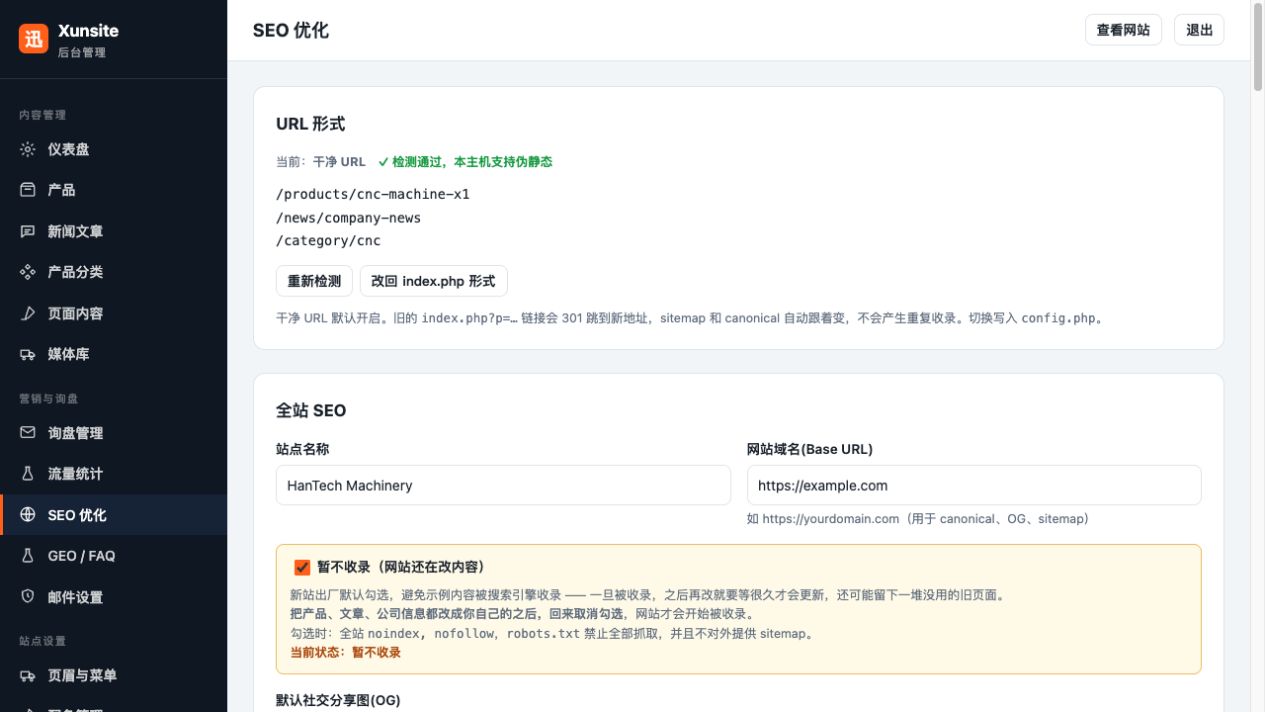Viewport: 1265px width, 712px height.
Task: Click the 营销与询盘 section label
Action: [x=49, y=398]
